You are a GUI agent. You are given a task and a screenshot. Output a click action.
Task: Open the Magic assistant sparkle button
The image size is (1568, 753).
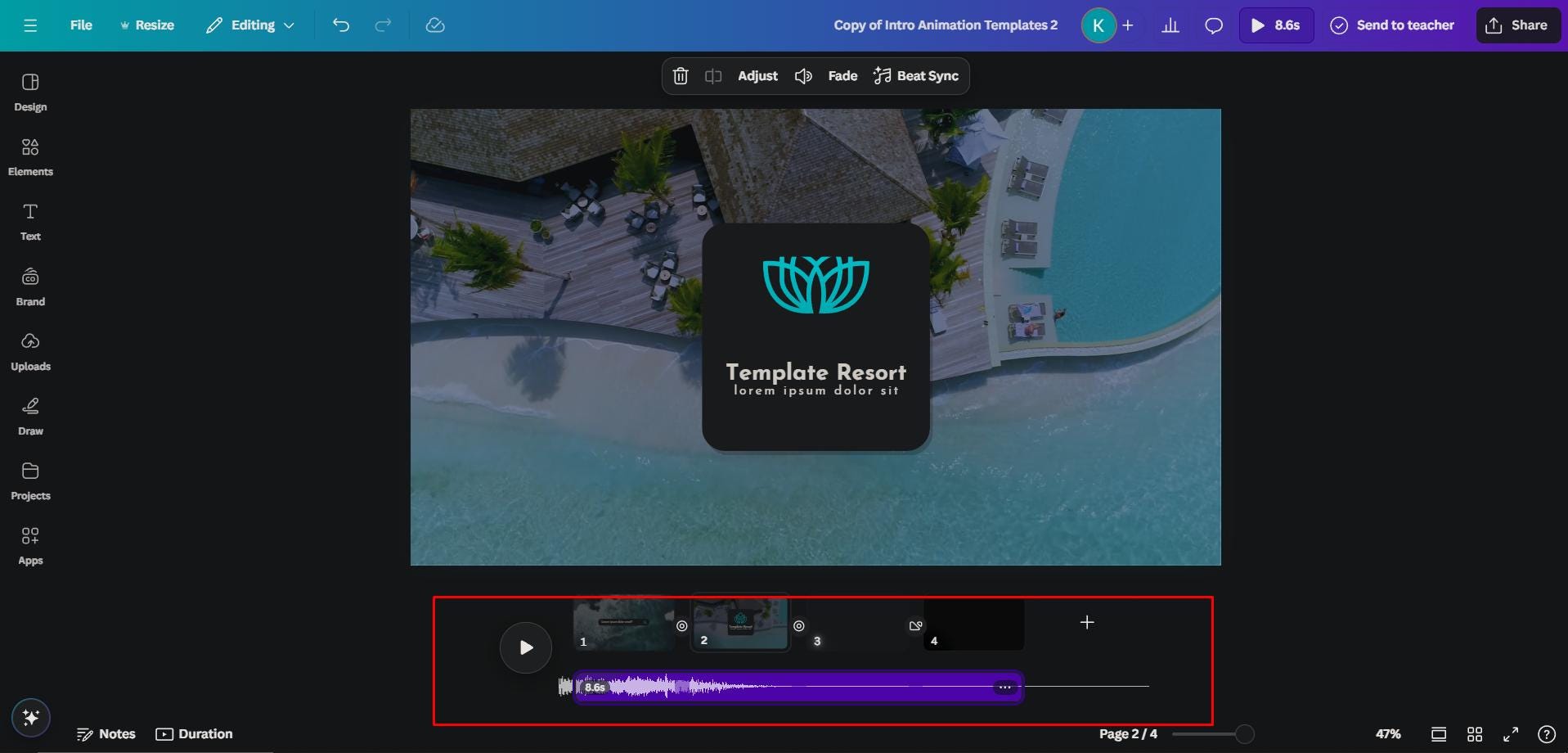point(31,718)
